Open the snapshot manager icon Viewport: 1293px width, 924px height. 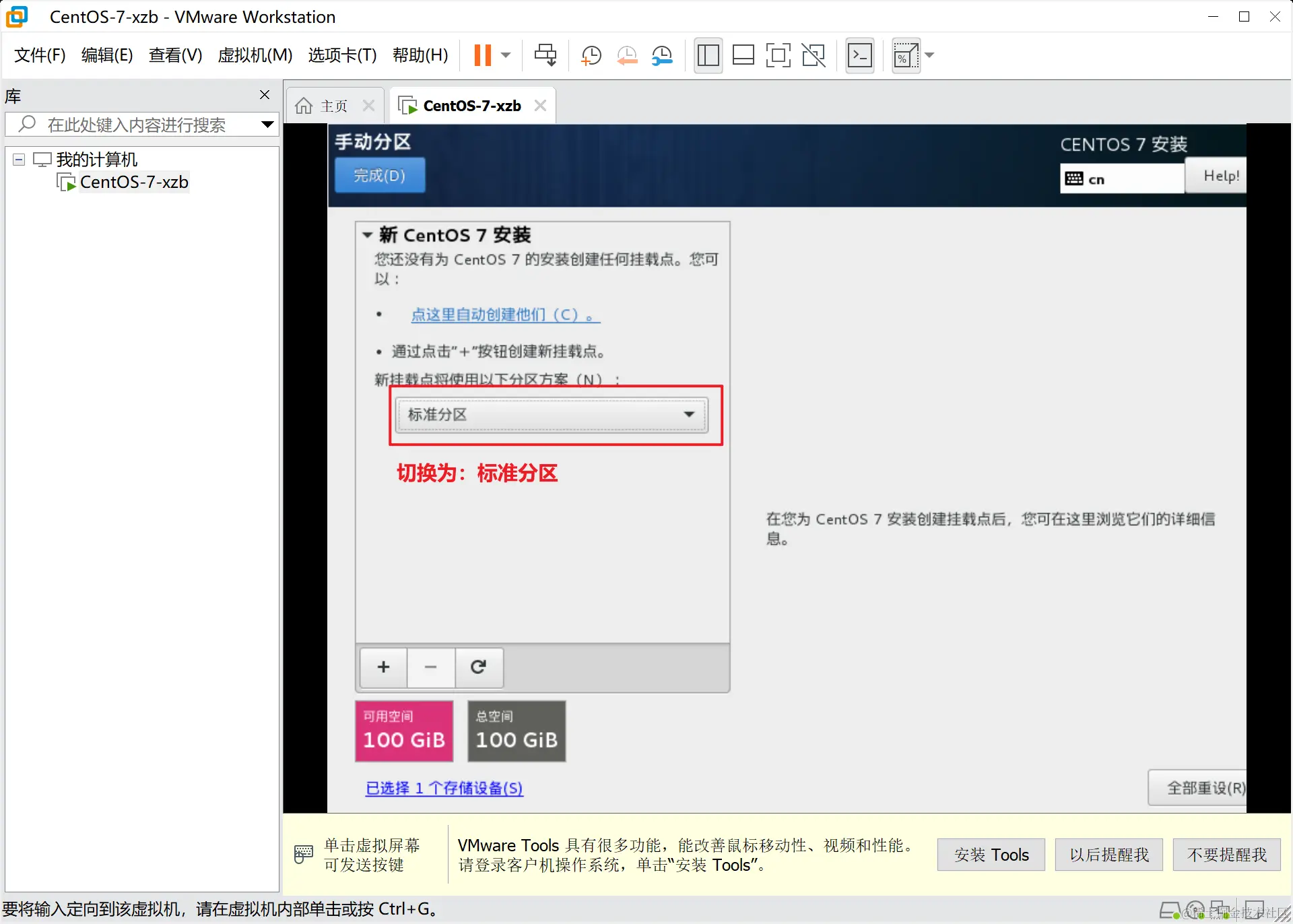[x=663, y=55]
